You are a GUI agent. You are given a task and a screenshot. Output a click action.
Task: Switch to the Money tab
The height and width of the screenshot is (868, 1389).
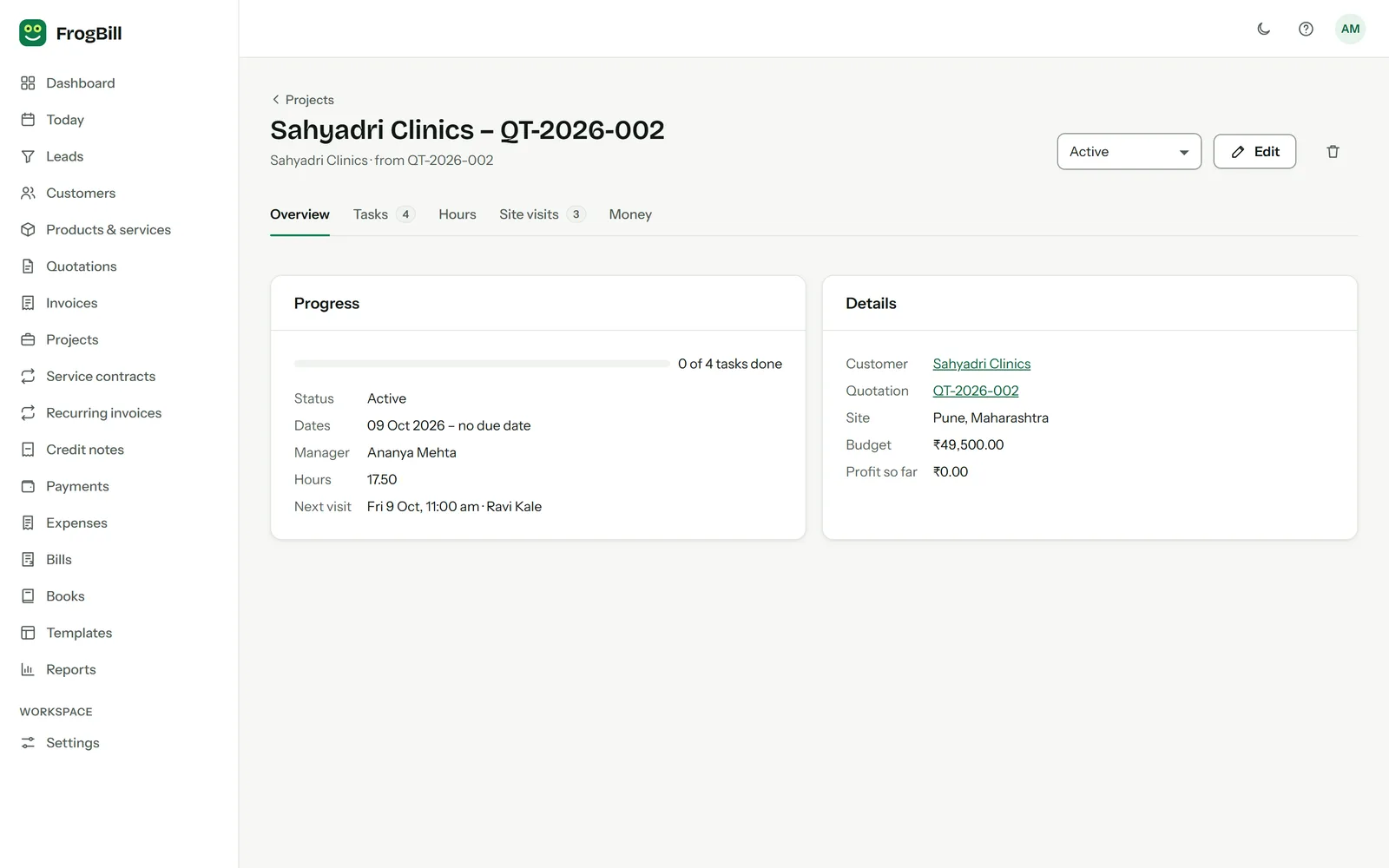[x=630, y=214]
